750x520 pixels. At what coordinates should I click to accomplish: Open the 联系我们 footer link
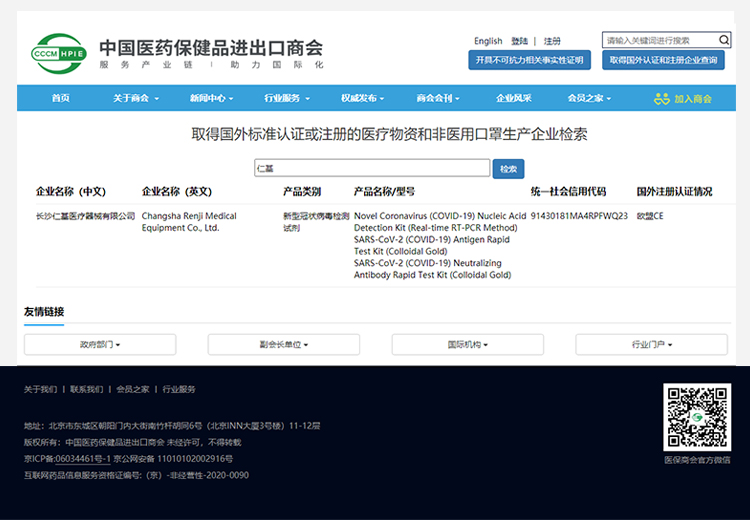(87, 389)
